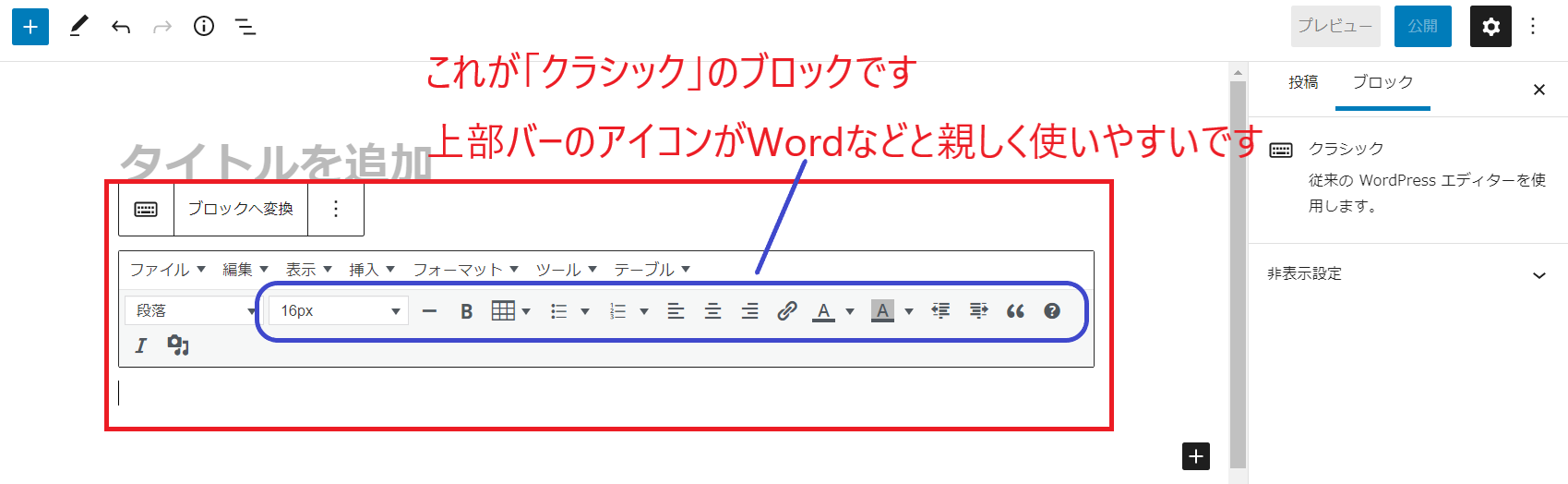Image resolution: width=1568 pixels, height=484 pixels.
Task: Click the blockquote quotation mark icon
Action: coord(1015,311)
